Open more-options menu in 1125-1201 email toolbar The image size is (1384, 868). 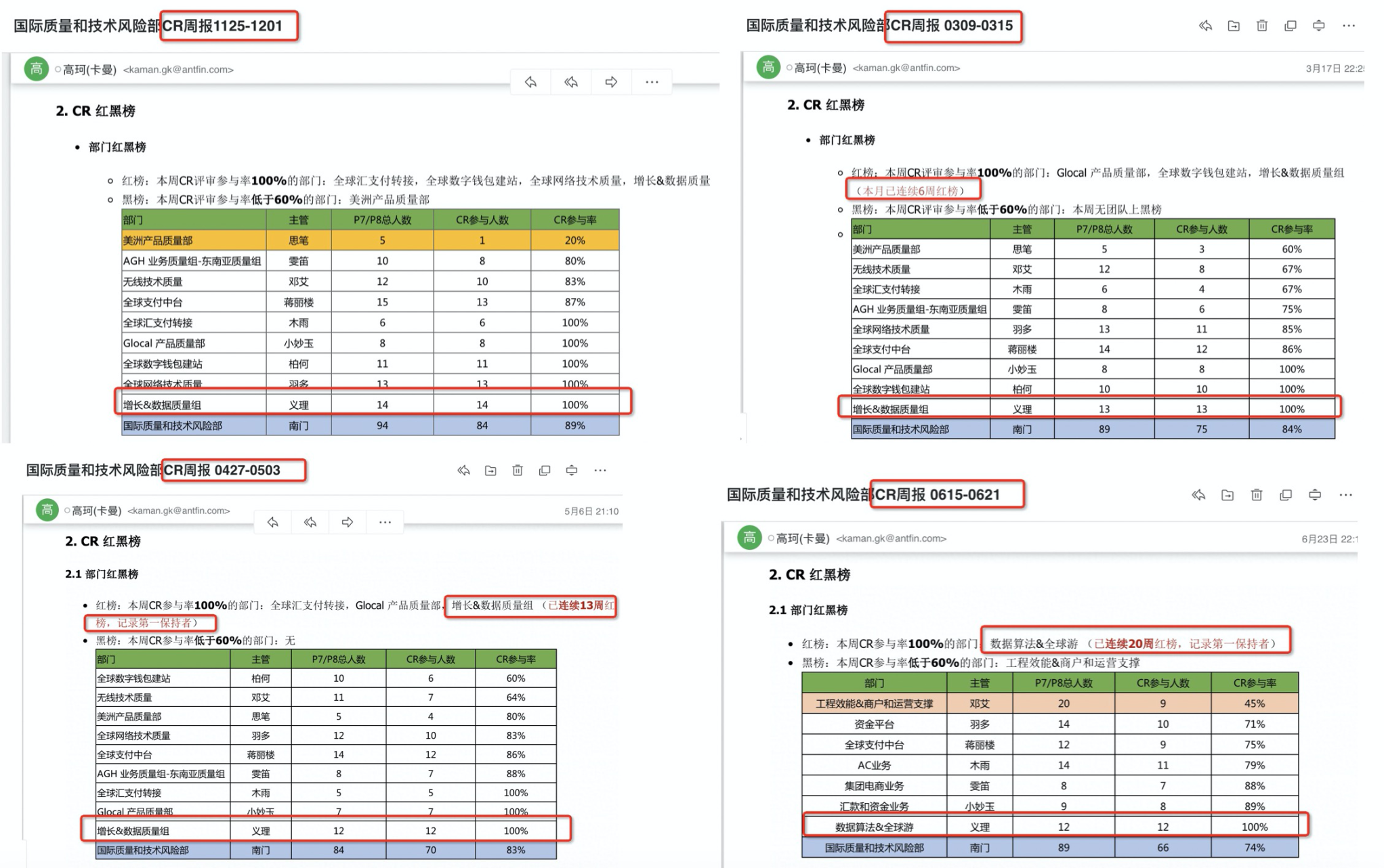click(x=652, y=82)
